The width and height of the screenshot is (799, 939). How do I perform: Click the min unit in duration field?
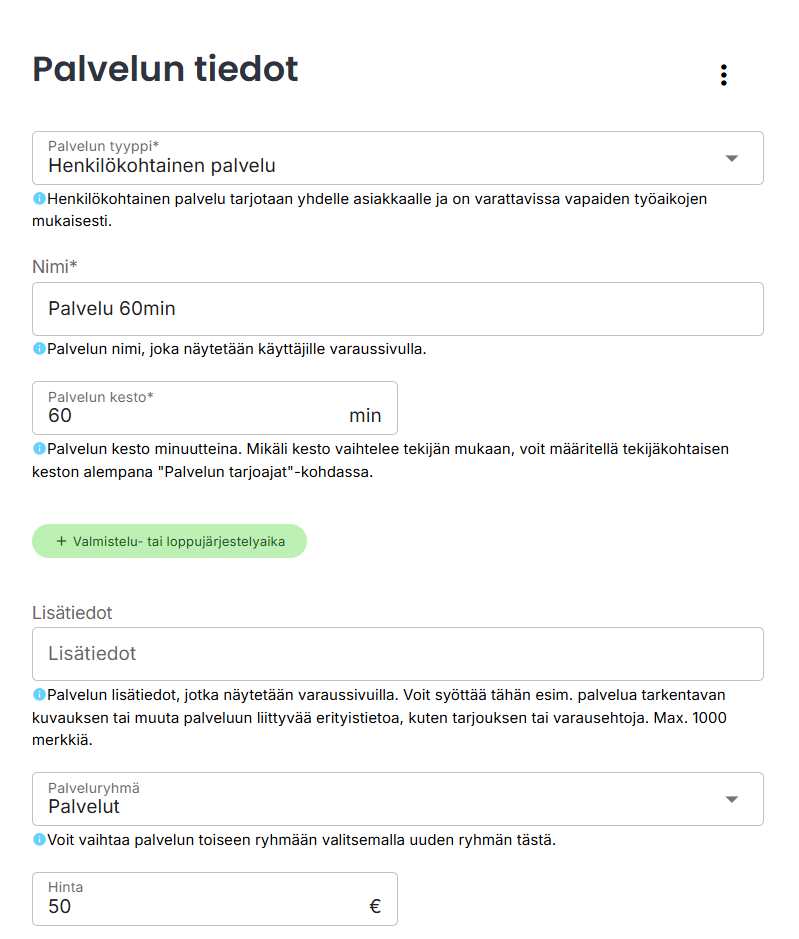(x=365, y=415)
